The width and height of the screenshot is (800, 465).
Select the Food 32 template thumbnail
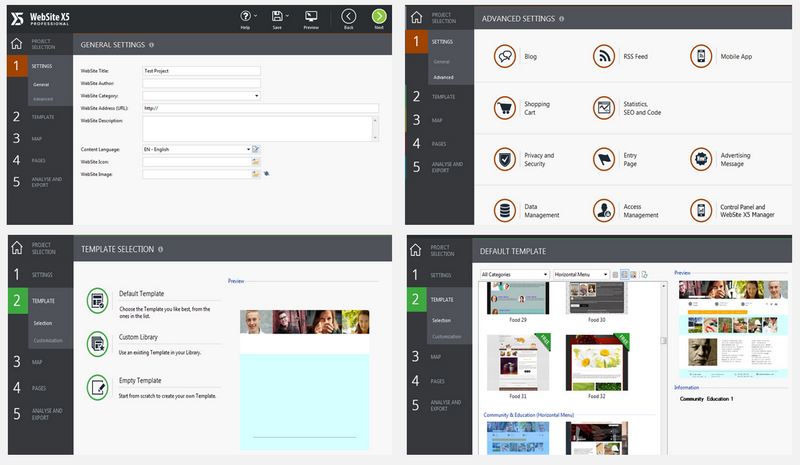point(597,363)
